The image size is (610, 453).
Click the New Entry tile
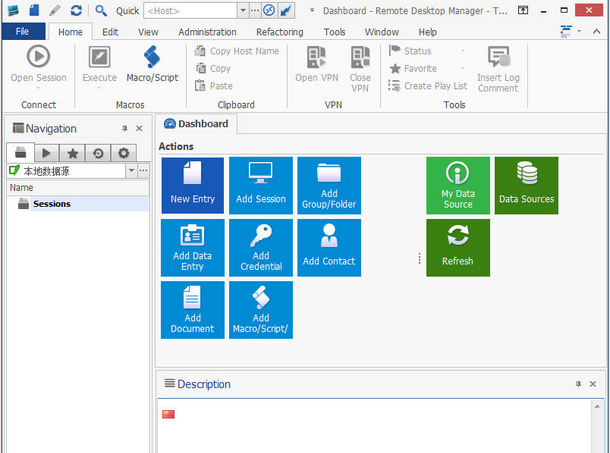point(193,185)
